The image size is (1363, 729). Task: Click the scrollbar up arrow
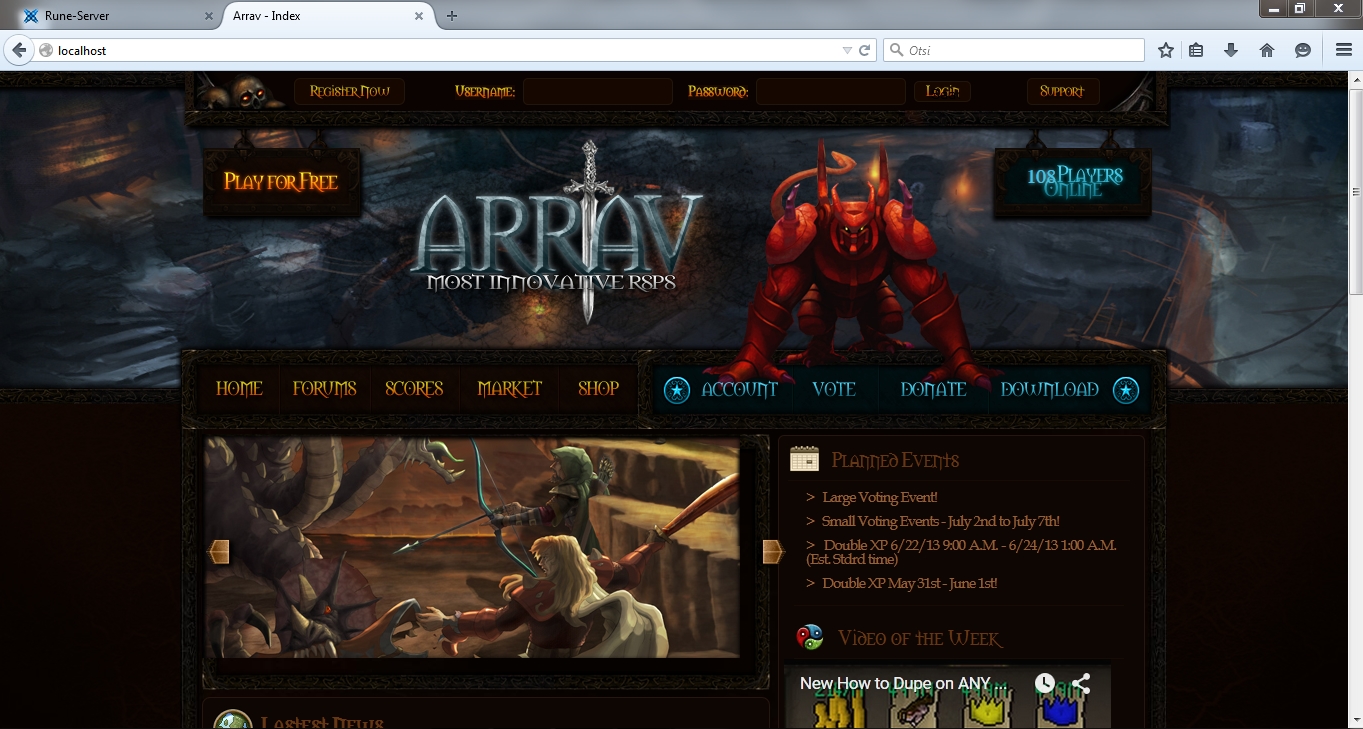[x=1355, y=79]
